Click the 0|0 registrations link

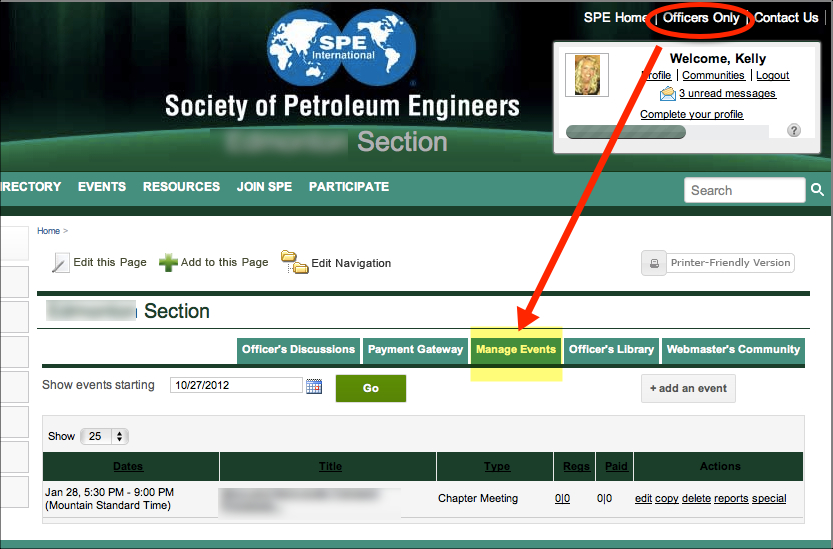(562, 499)
